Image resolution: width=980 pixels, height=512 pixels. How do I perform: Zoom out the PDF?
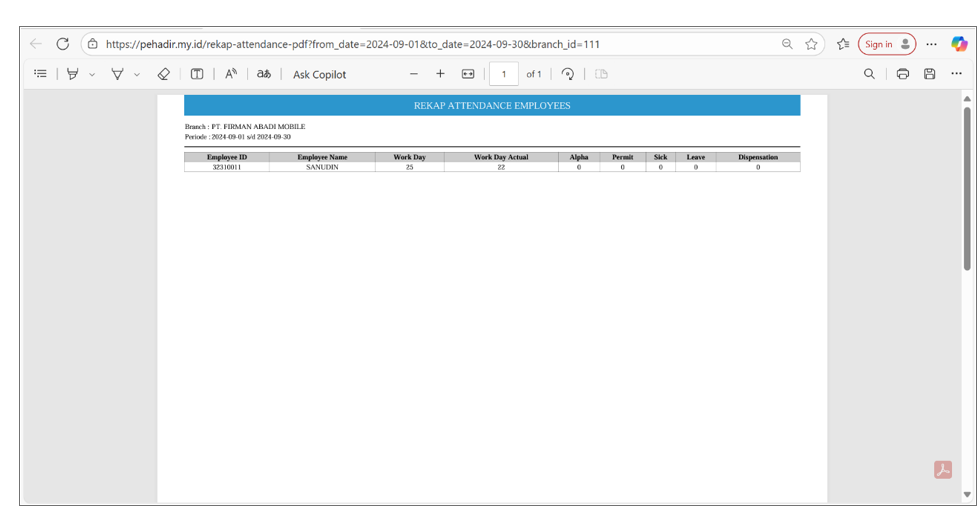coord(414,74)
